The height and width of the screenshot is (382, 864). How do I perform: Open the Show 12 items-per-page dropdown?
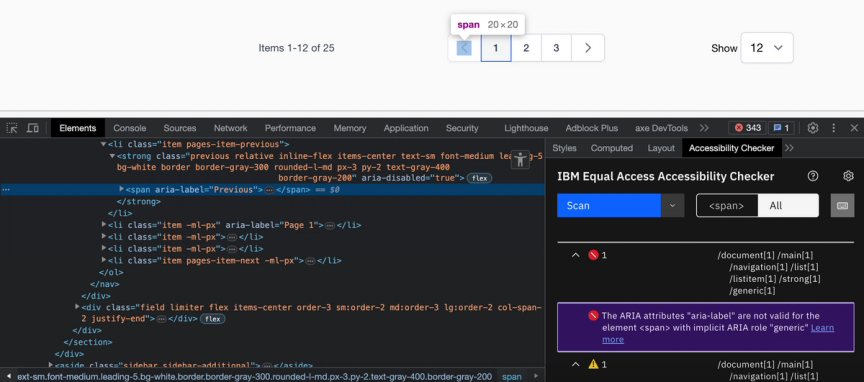pyautogui.click(x=767, y=48)
